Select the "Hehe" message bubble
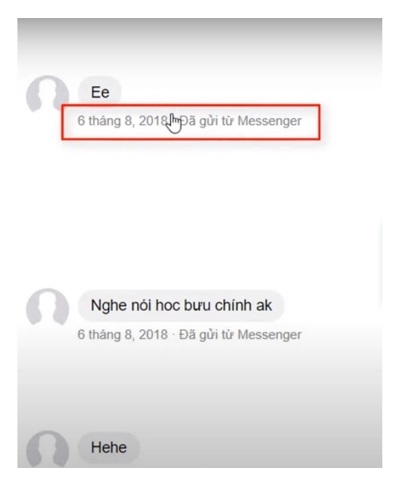The height and width of the screenshot is (482, 404). coord(109,447)
